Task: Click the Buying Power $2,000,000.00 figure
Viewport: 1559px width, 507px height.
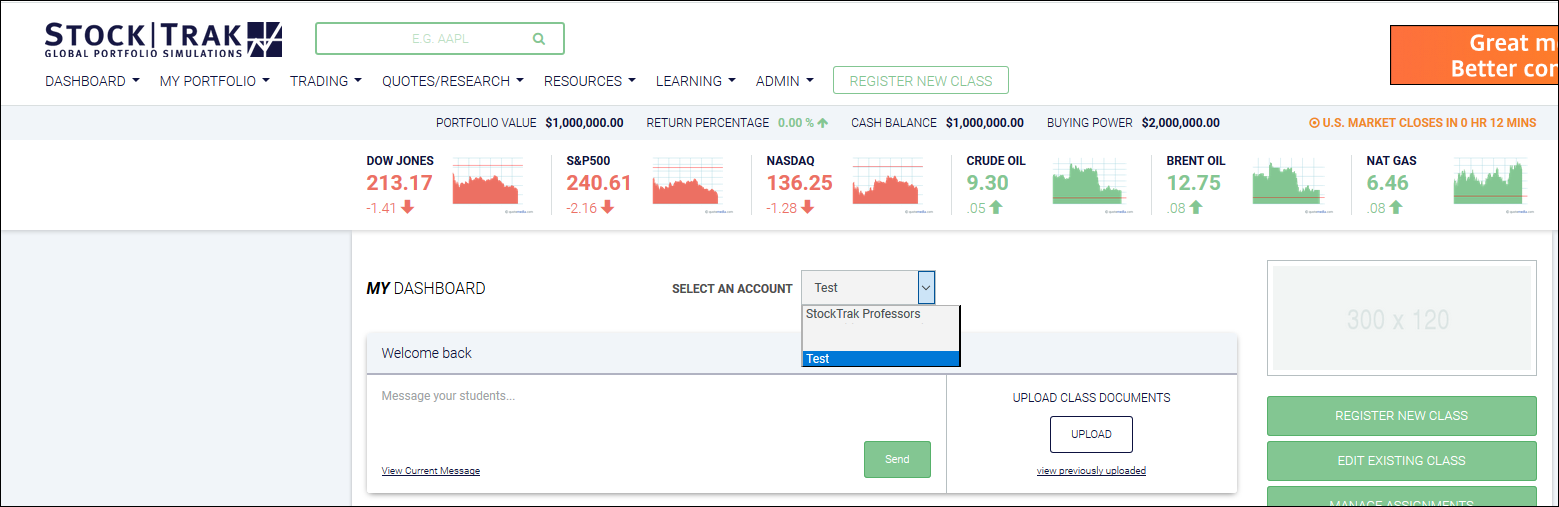Action: click(1180, 123)
